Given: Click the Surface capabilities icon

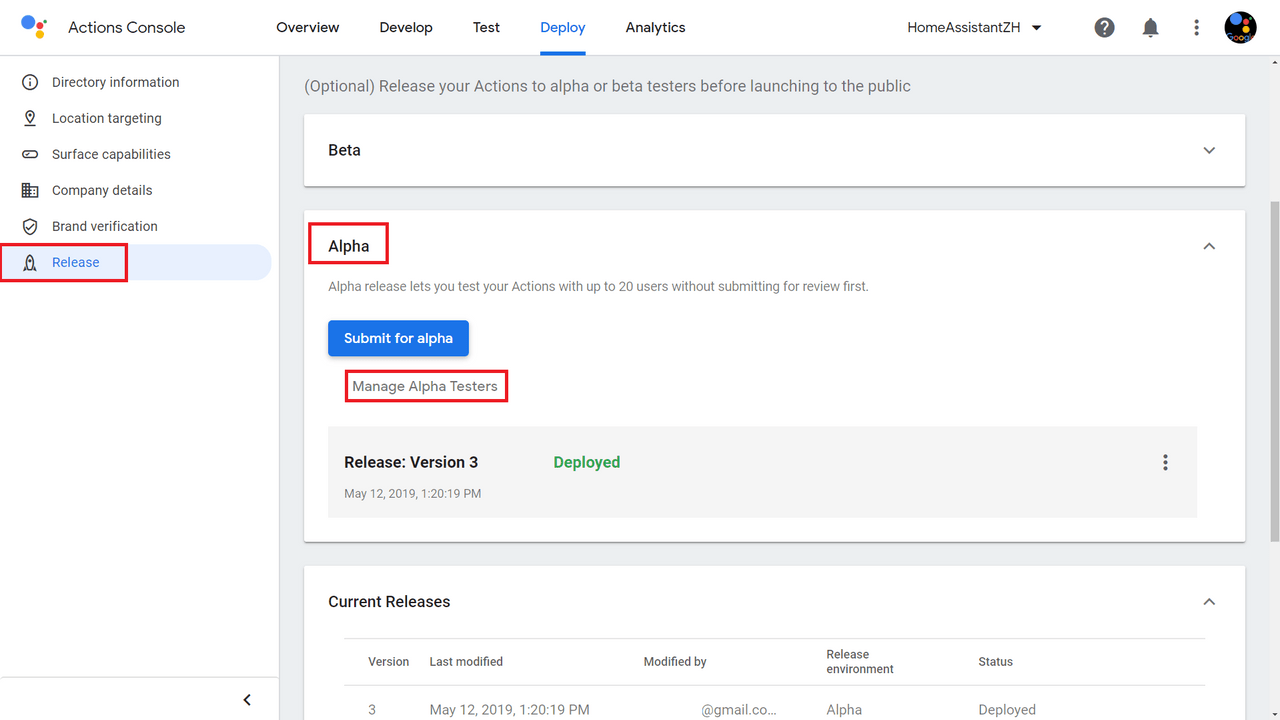Looking at the screenshot, I should coord(30,154).
